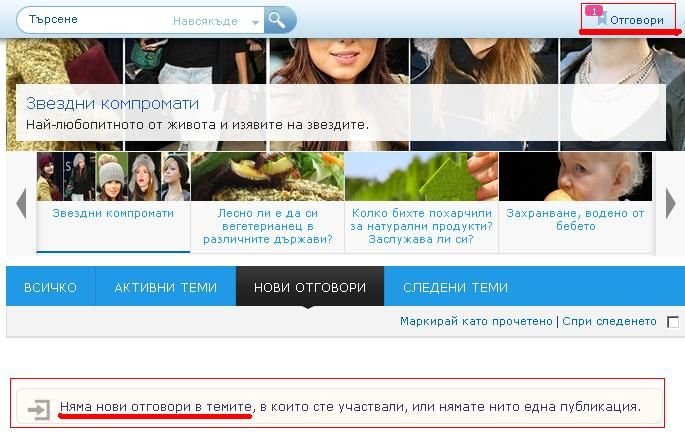Click the right carousel arrow
The image size is (685, 438).
click(x=671, y=203)
